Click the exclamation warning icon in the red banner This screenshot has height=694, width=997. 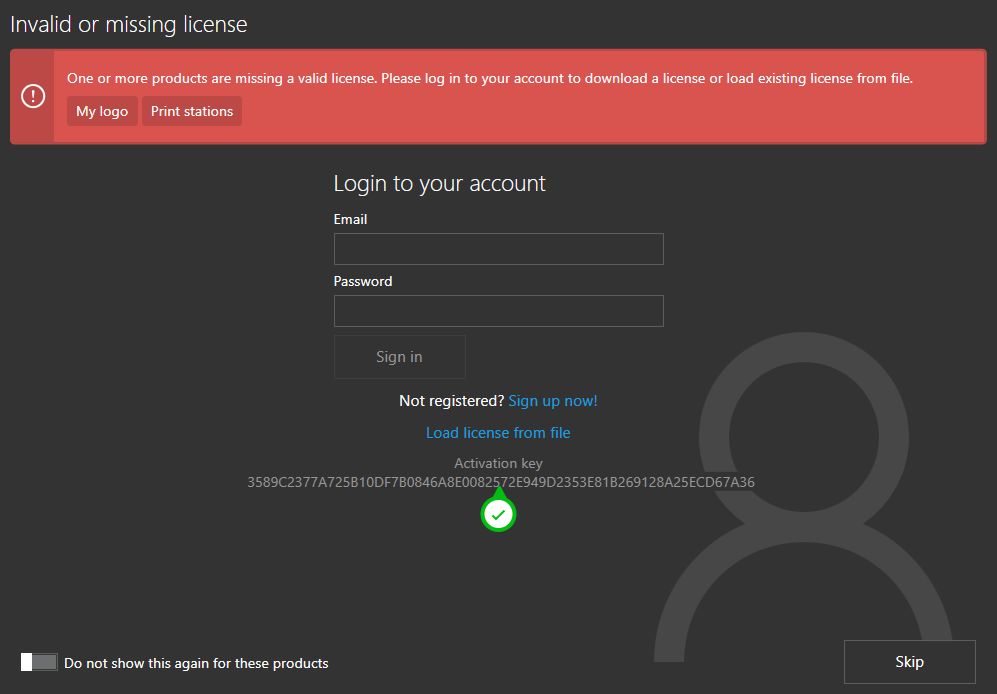(x=33, y=96)
